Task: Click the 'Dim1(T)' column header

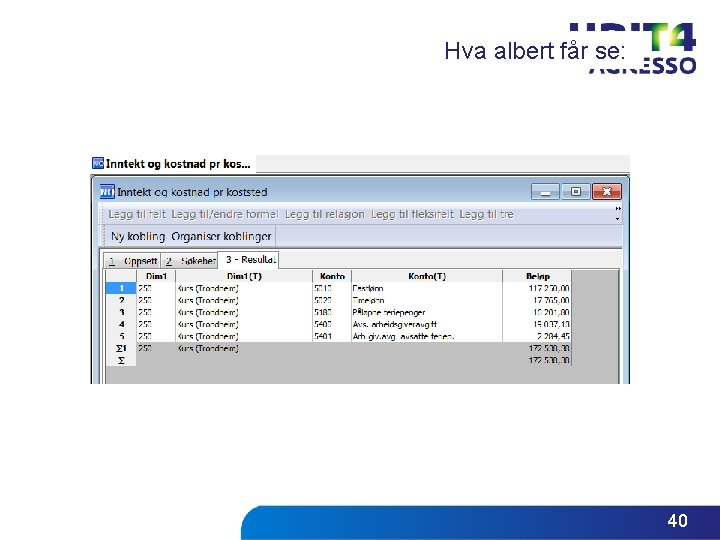Action: [244, 276]
